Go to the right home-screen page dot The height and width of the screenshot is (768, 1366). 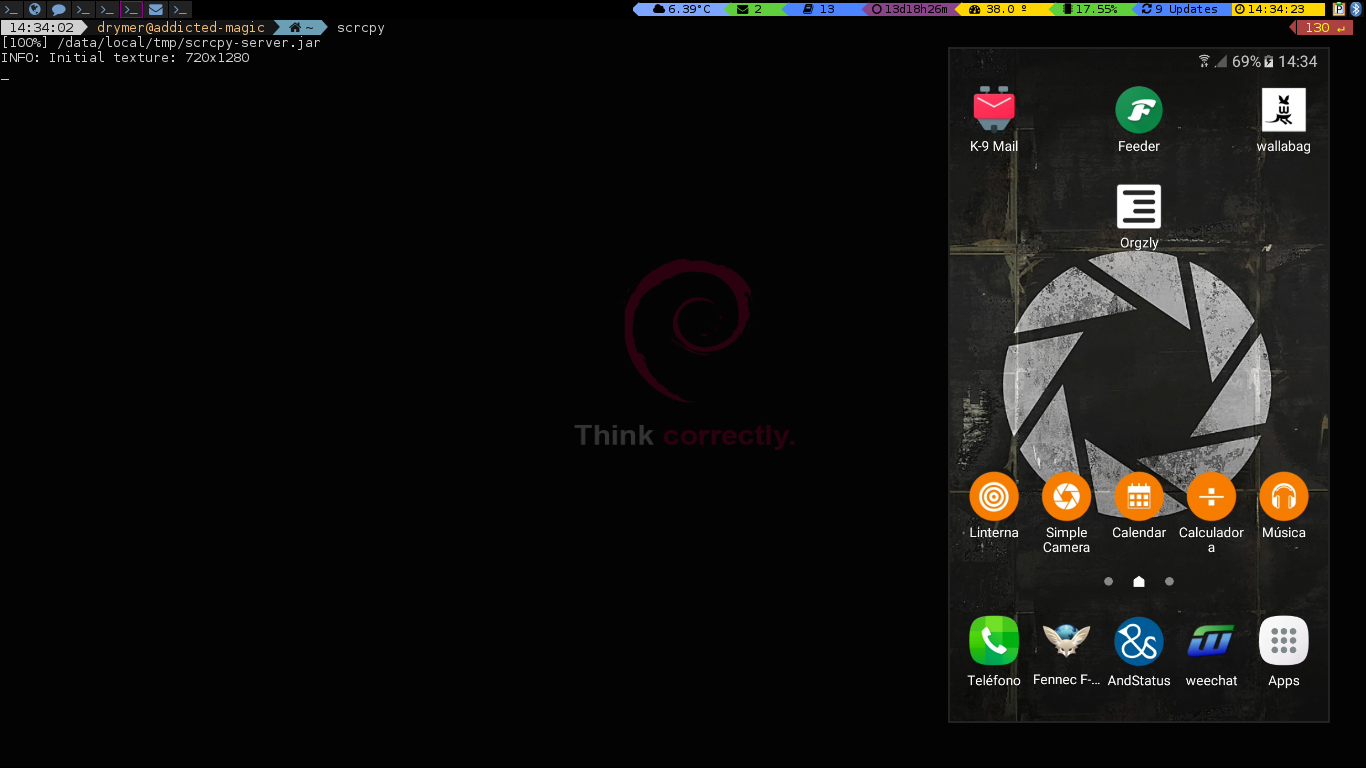[1169, 581]
